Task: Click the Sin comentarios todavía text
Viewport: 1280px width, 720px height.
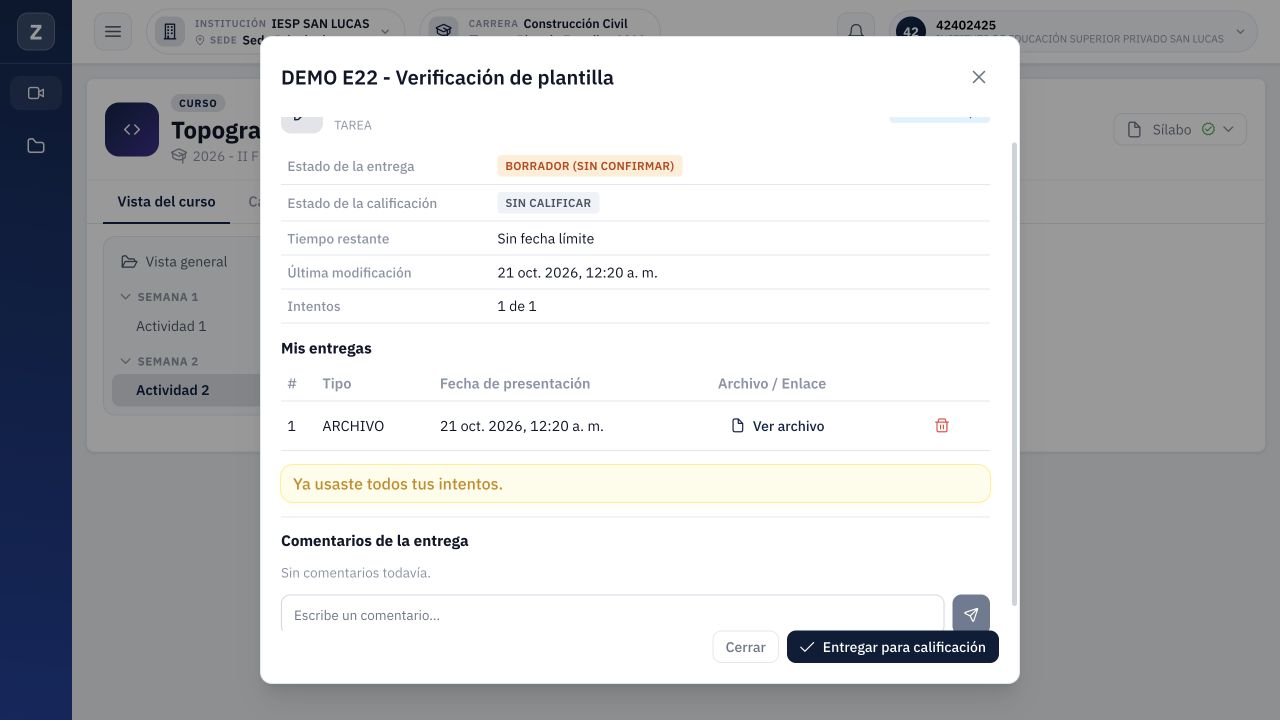Action: tap(356, 573)
